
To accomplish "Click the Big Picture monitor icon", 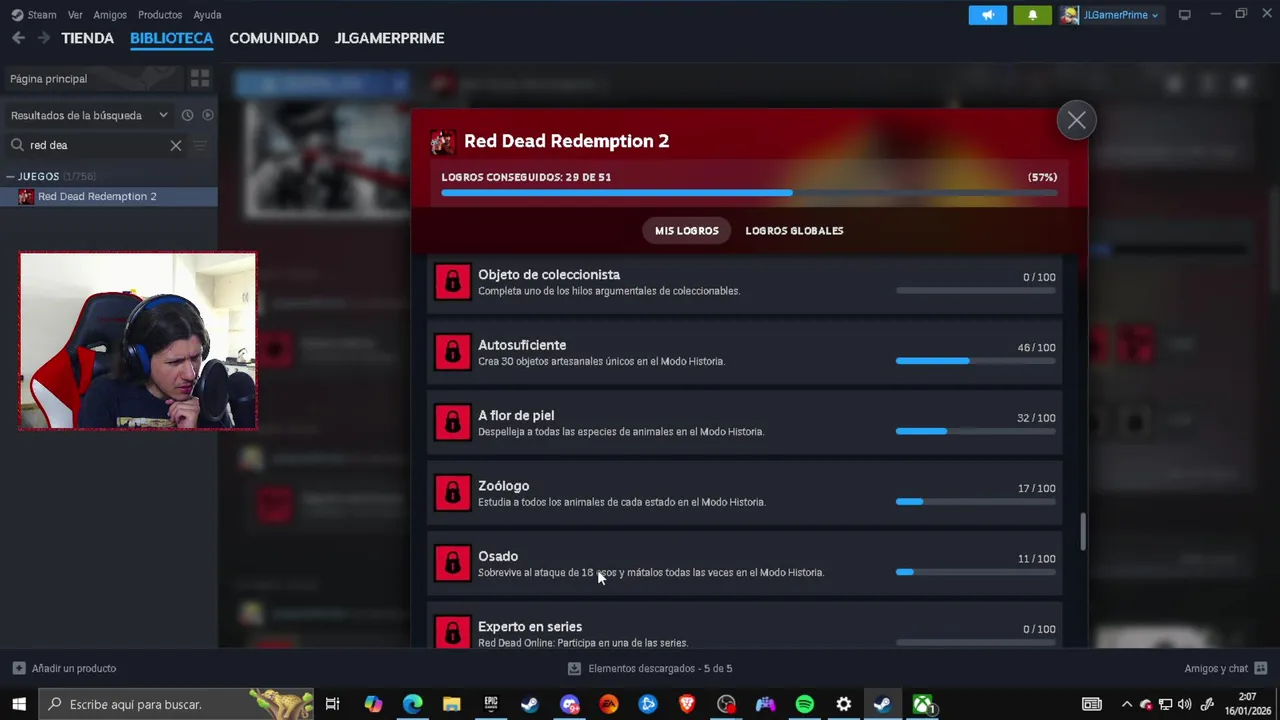I will (x=1185, y=15).
